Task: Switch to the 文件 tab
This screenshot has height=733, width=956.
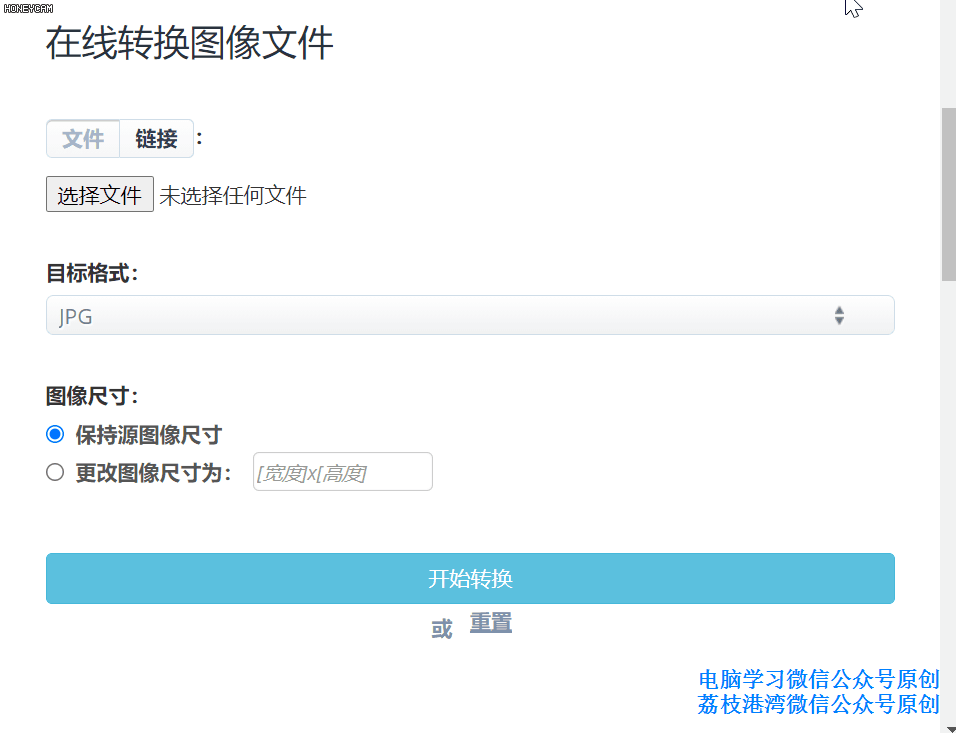Action: click(x=83, y=139)
